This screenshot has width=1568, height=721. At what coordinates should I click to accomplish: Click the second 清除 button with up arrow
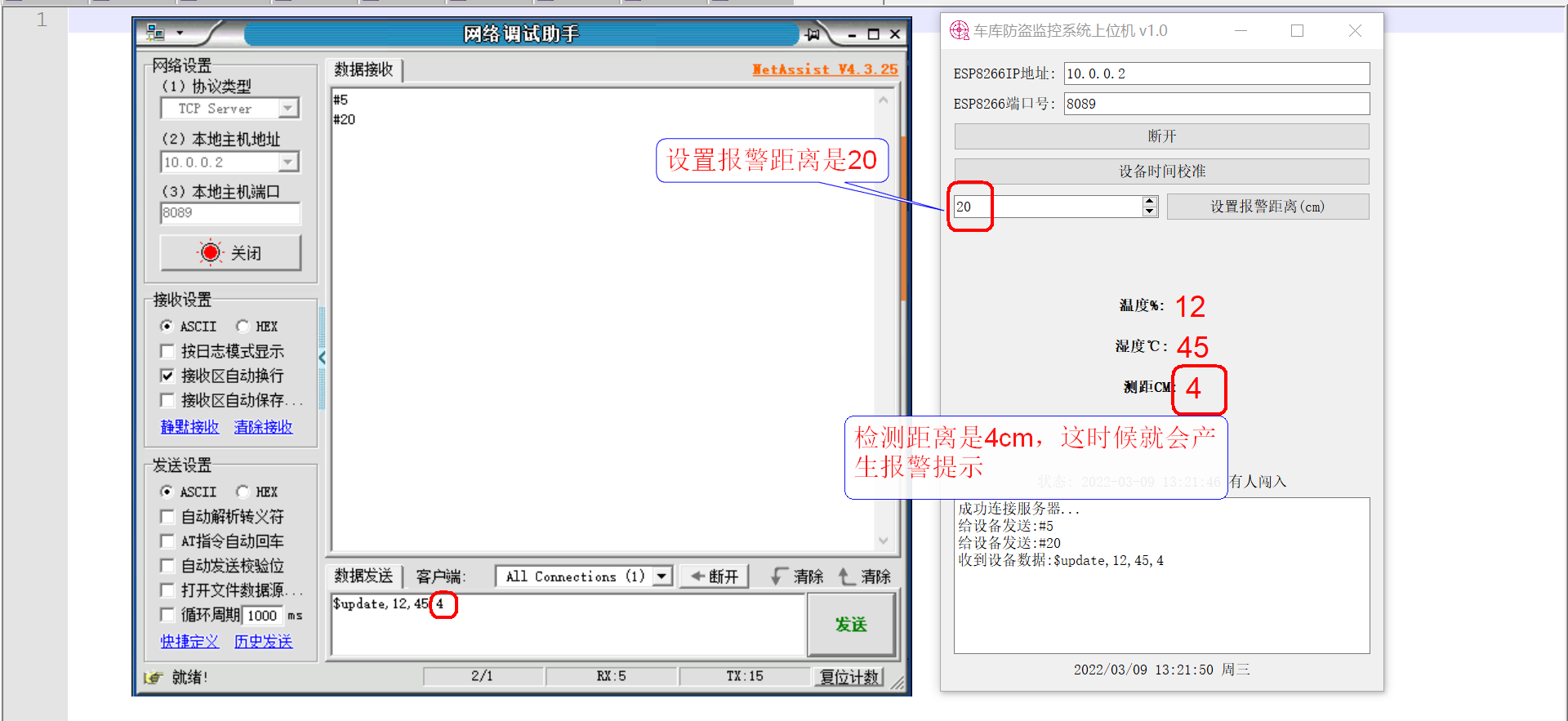point(865,576)
